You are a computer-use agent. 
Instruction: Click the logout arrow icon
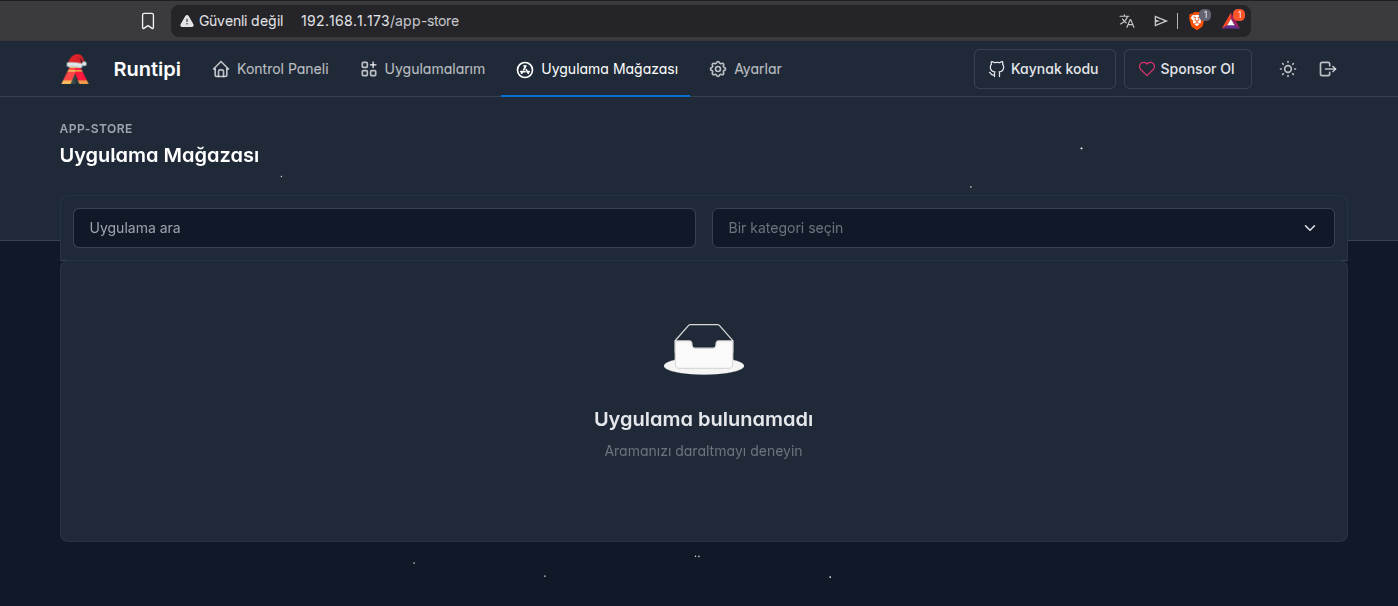(1328, 69)
